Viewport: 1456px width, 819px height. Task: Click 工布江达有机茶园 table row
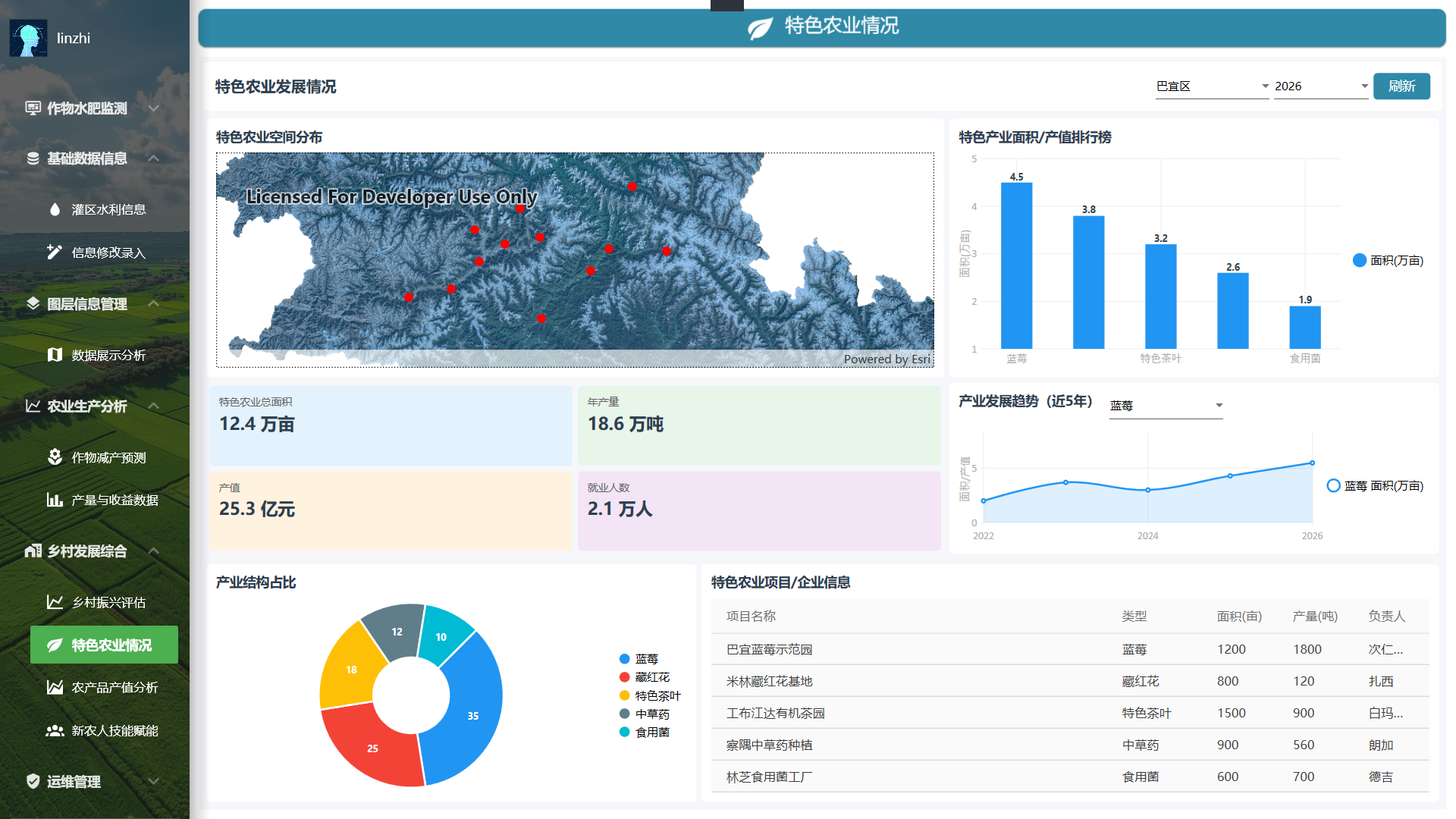[1069, 713]
